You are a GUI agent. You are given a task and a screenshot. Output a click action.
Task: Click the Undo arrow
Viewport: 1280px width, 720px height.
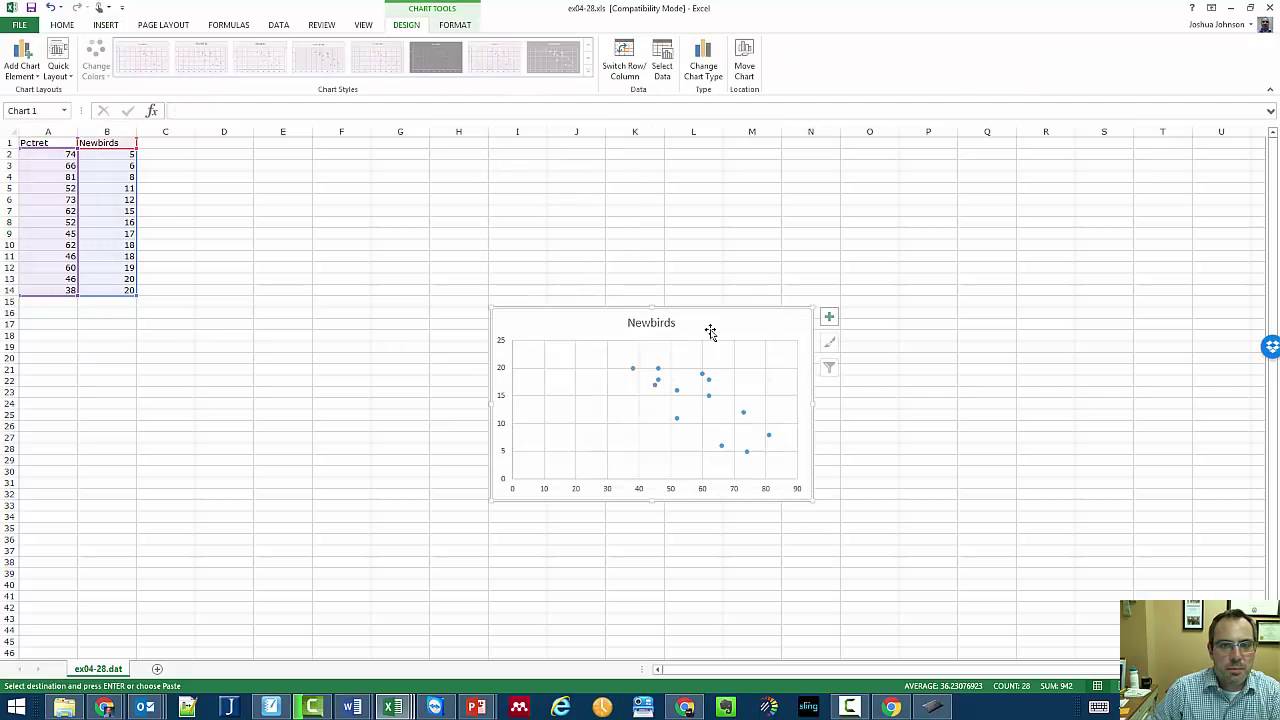(x=50, y=8)
